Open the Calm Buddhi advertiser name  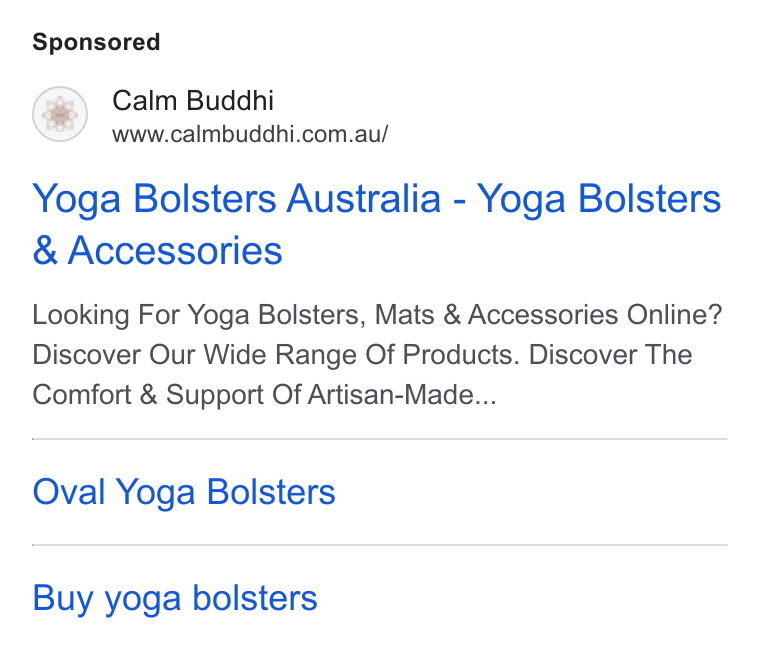(x=193, y=101)
